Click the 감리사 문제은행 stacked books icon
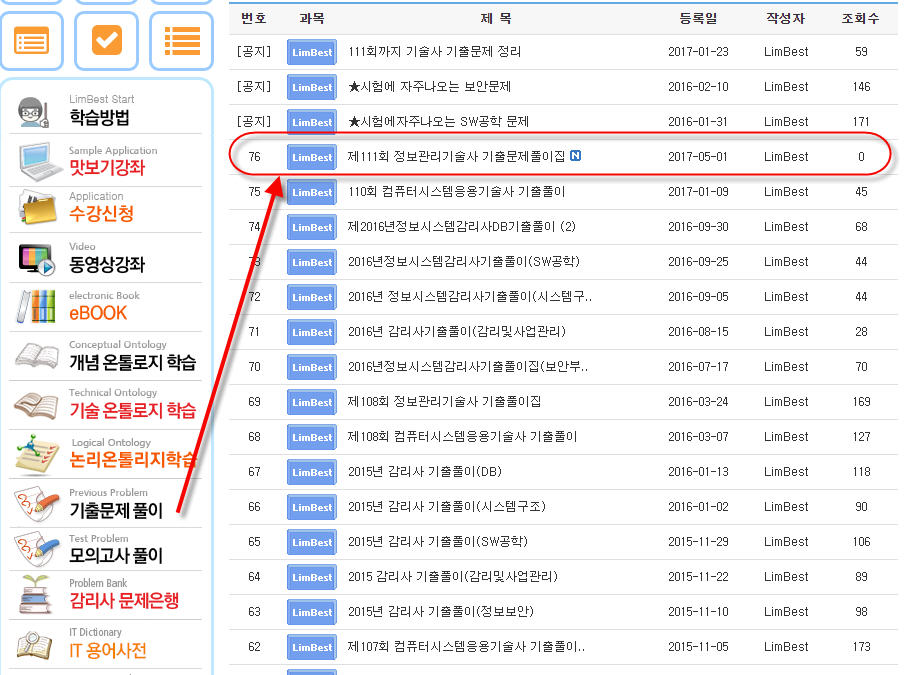 35,594
